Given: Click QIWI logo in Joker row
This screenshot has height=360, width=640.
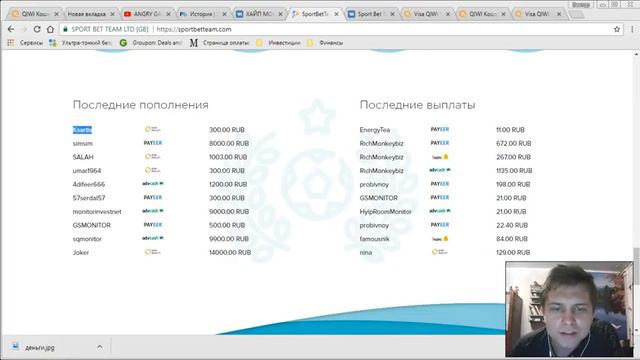Looking at the screenshot, I should (153, 252).
